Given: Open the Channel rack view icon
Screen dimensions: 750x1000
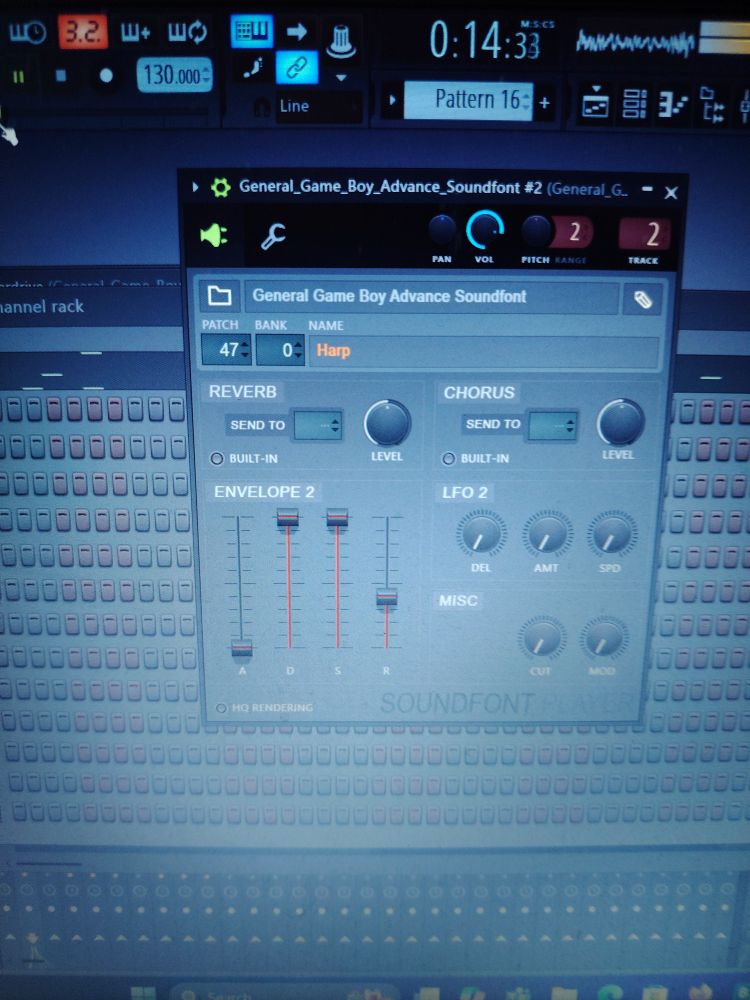Looking at the screenshot, I should click(x=634, y=103).
